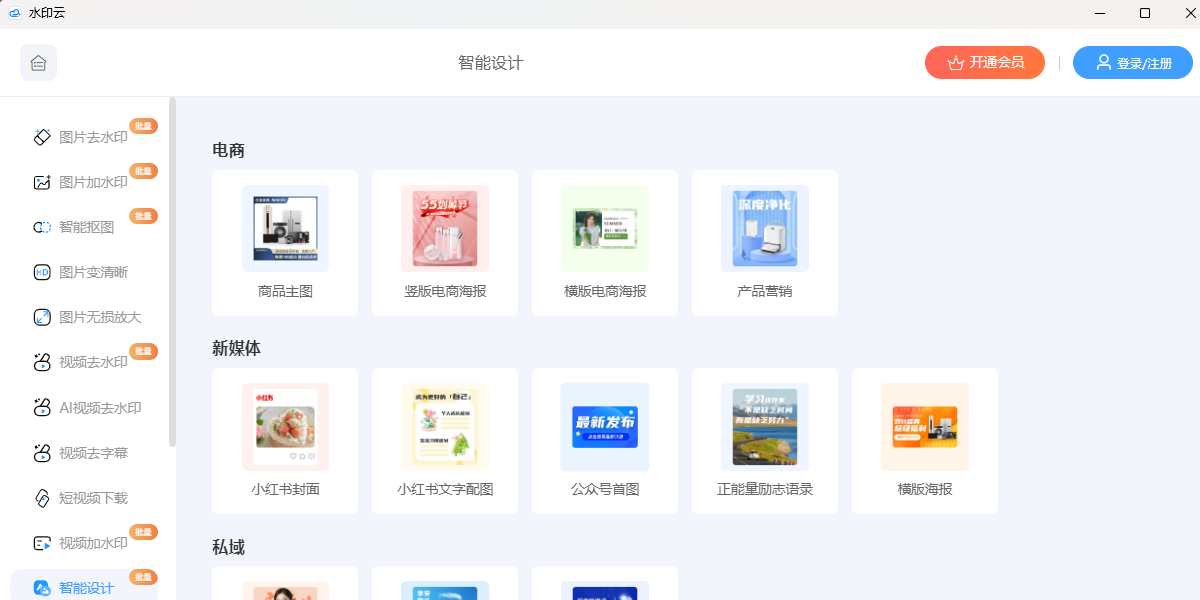Viewport: 1200px width, 600px height.
Task: Click the 私域 section heading
Action: pos(228,547)
